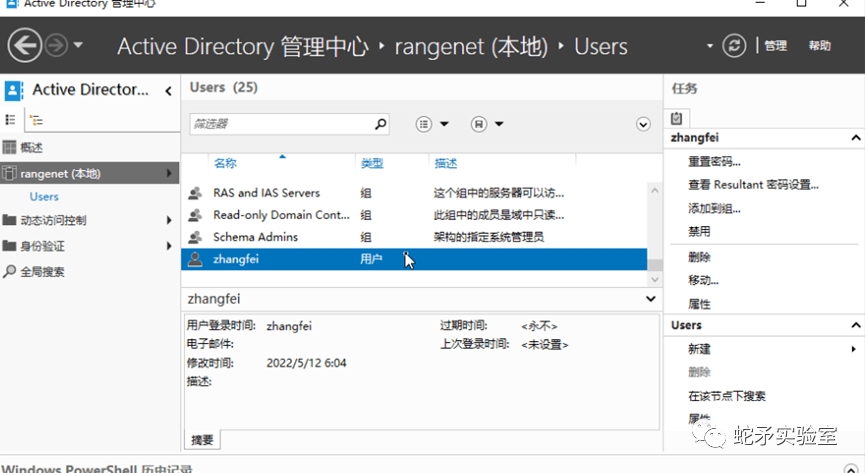Open 属性 for zhangfei

point(699,304)
